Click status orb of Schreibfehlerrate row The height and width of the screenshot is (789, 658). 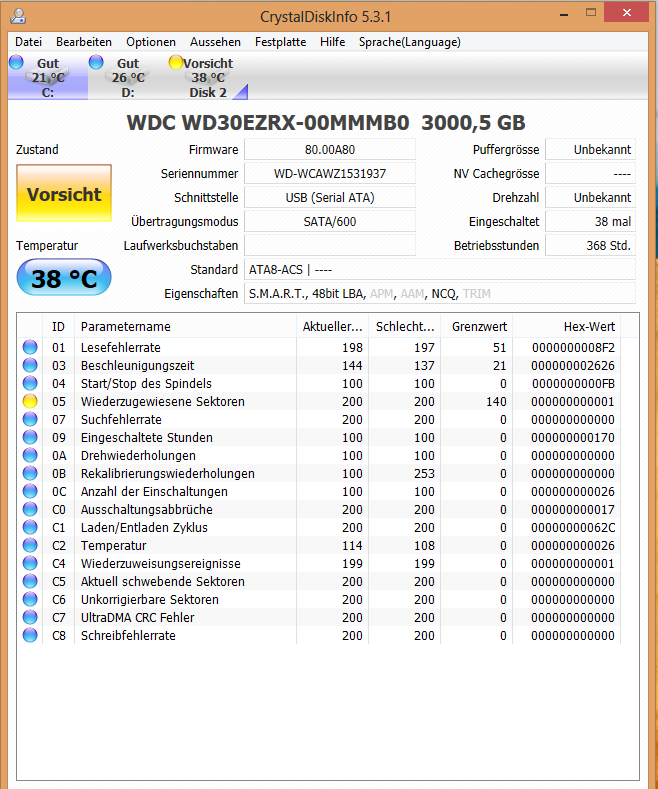coord(30,636)
